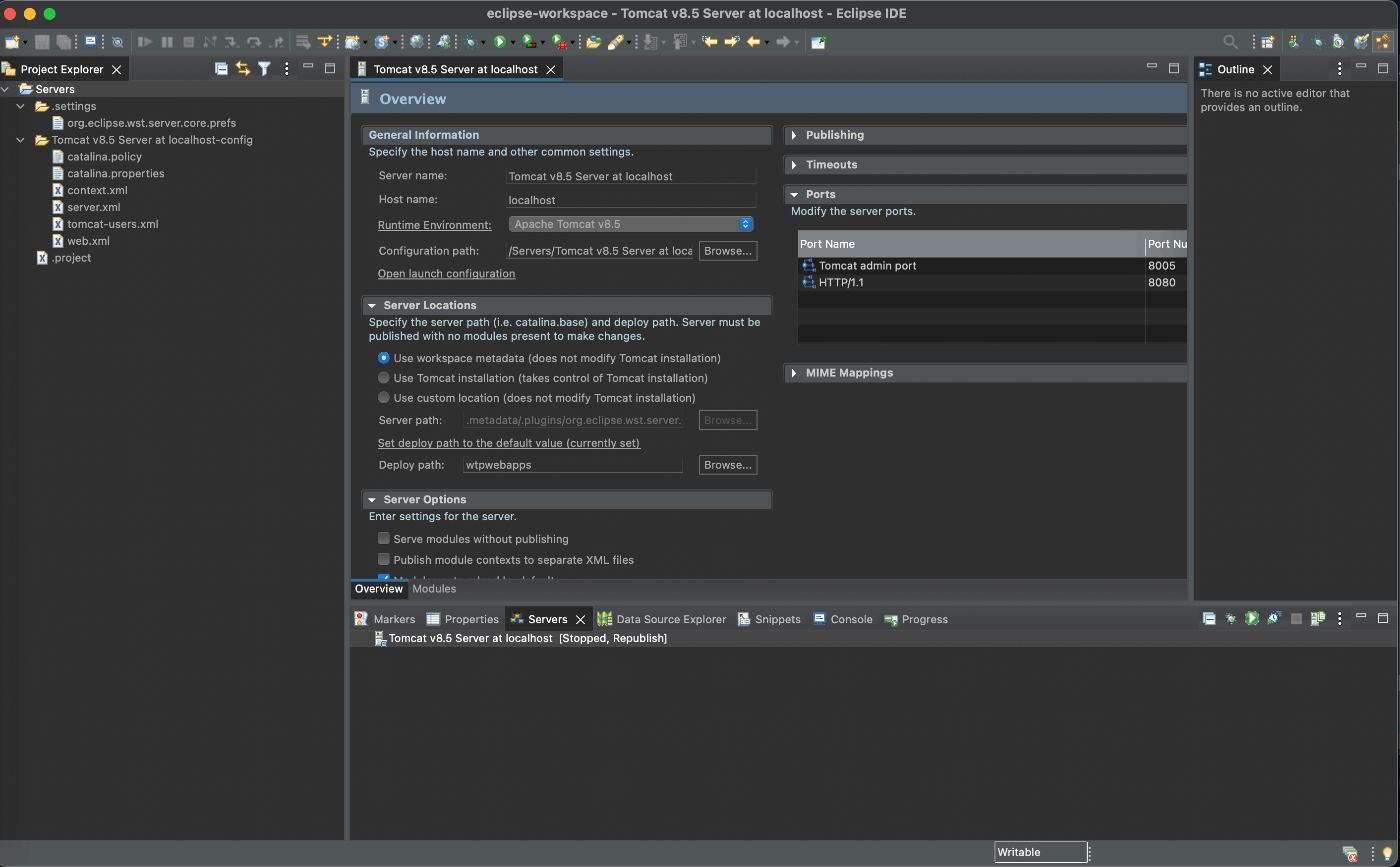Image resolution: width=1400 pixels, height=867 pixels.
Task: Select tomcat-users.xml in the tree
Action: 112,224
